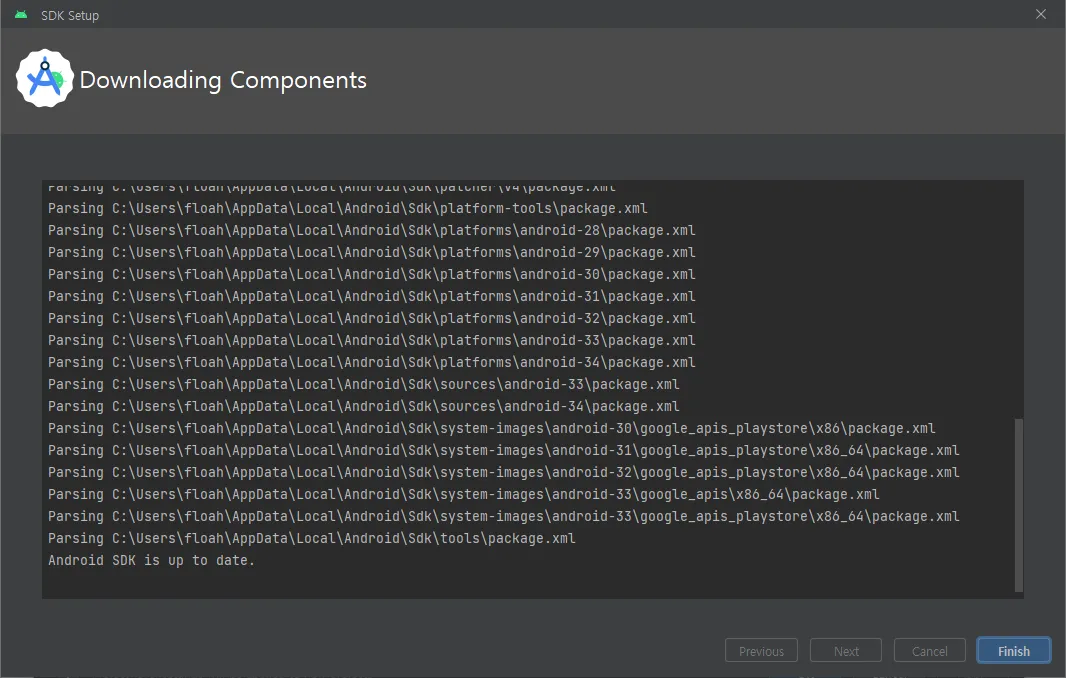Click the SDK Setup window title text
This screenshot has width=1066, height=678.
[x=70, y=15]
